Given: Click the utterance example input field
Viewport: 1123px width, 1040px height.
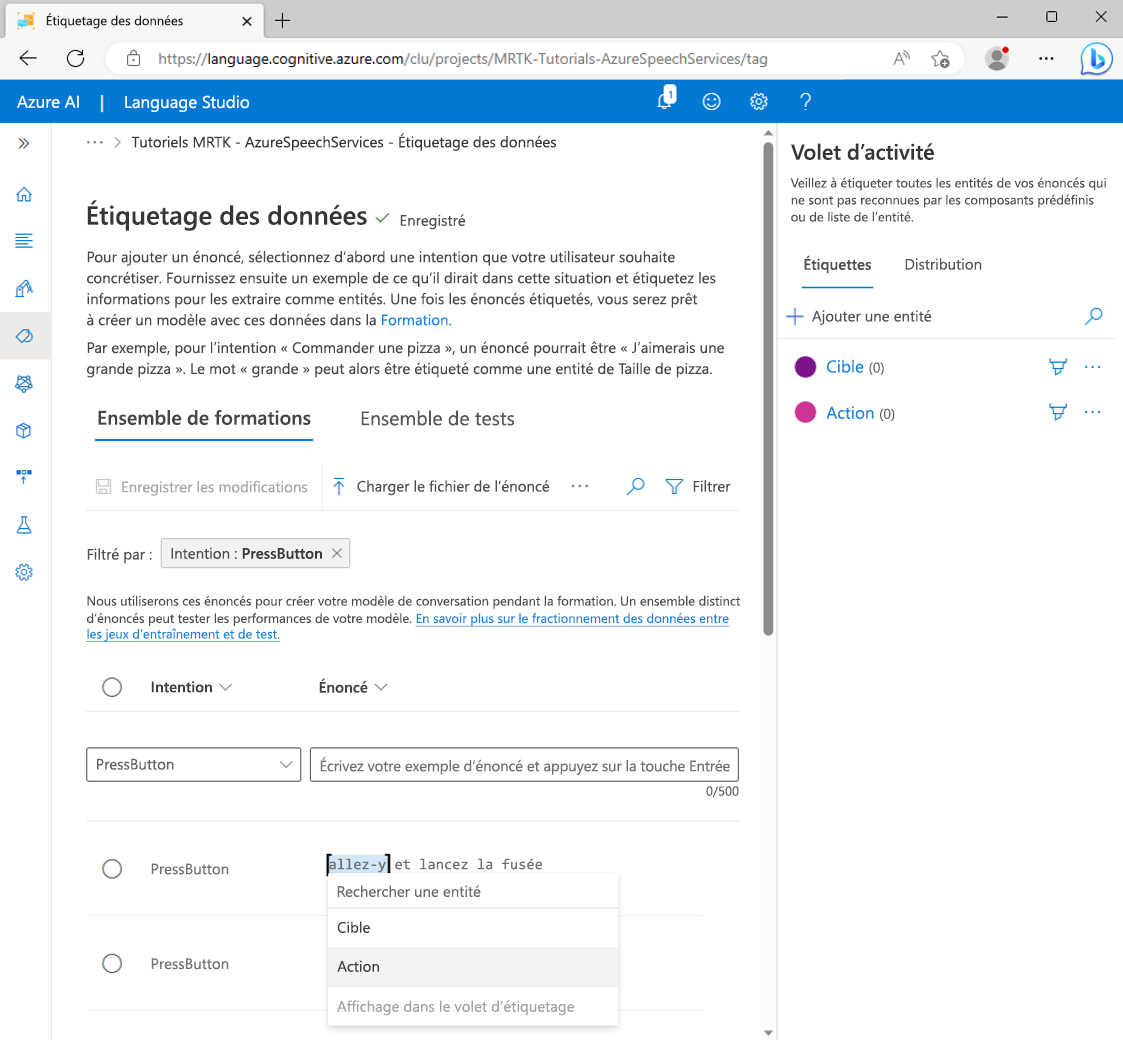Looking at the screenshot, I should 524,765.
